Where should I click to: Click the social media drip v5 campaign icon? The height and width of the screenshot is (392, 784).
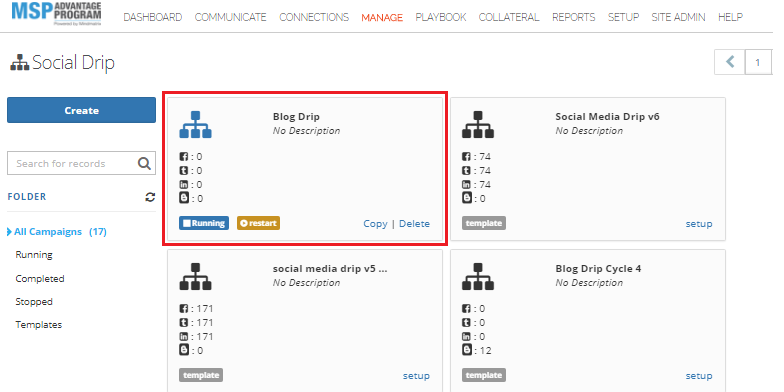point(196,276)
